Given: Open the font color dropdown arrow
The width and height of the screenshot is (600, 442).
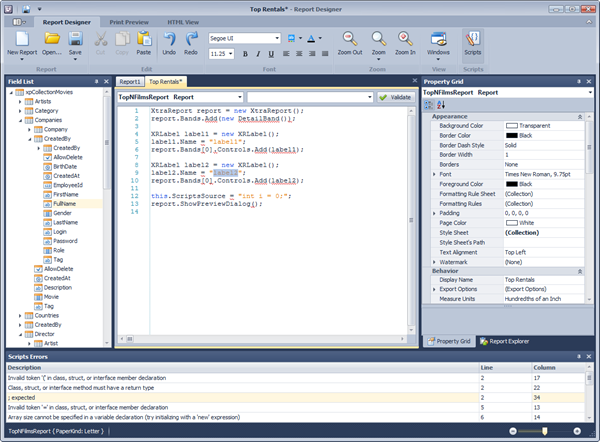Looking at the screenshot, I should [x=320, y=38].
